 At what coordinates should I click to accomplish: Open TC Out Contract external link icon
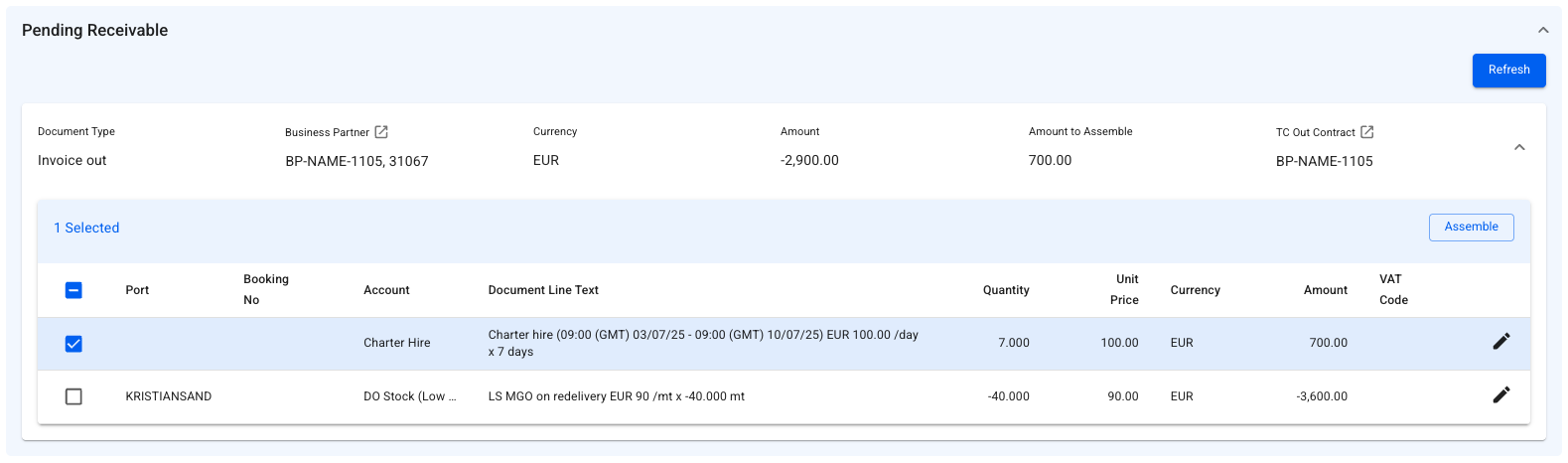coord(1367,132)
